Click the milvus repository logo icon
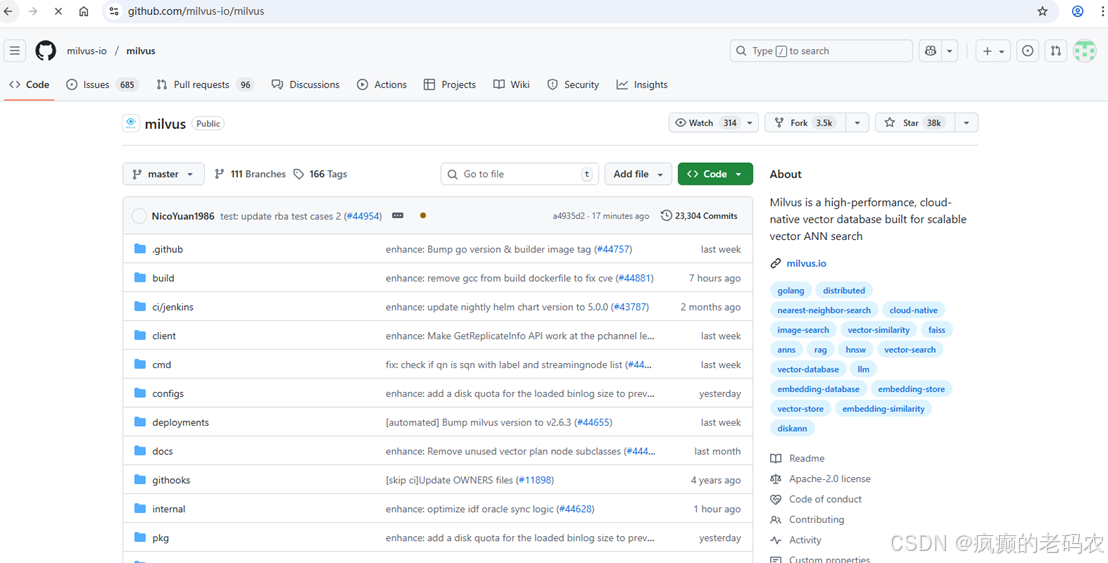 point(131,124)
